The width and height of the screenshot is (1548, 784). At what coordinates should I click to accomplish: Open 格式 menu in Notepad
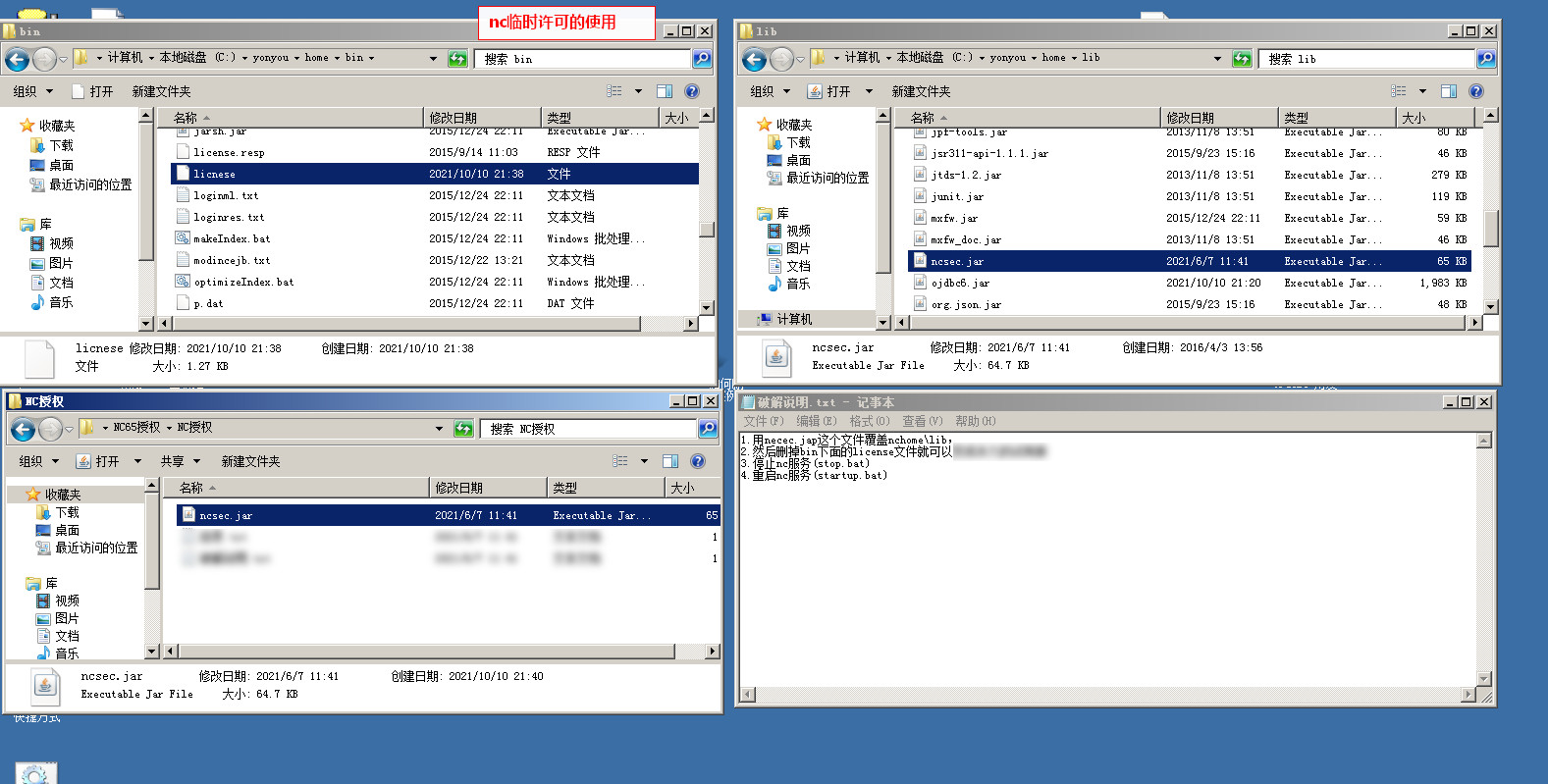tap(869, 421)
